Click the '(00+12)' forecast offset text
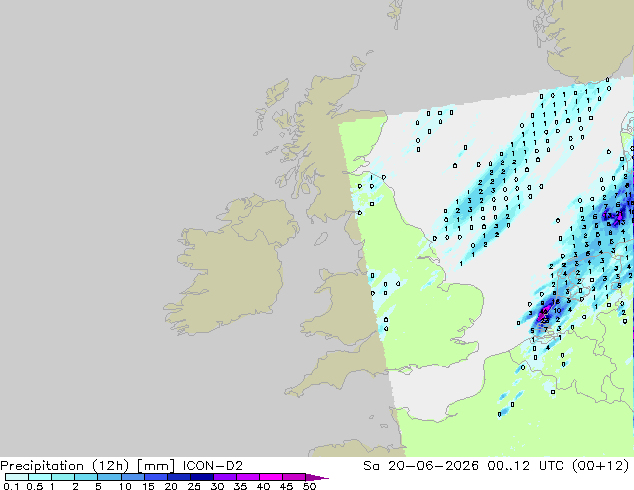The height and width of the screenshot is (490, 634). [x=600, y=466]
